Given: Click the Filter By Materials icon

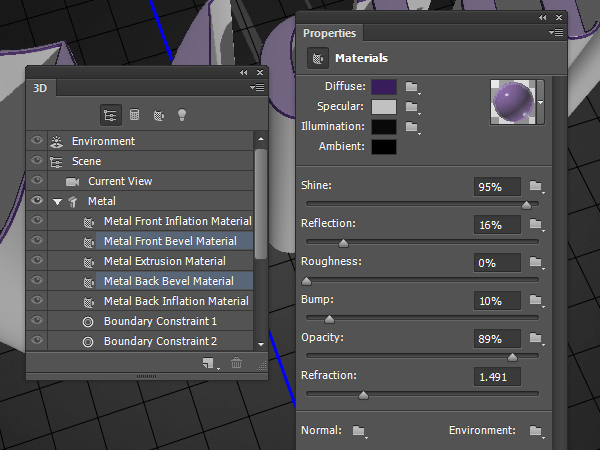Looking at the screenshot, I should click(158, 115).
